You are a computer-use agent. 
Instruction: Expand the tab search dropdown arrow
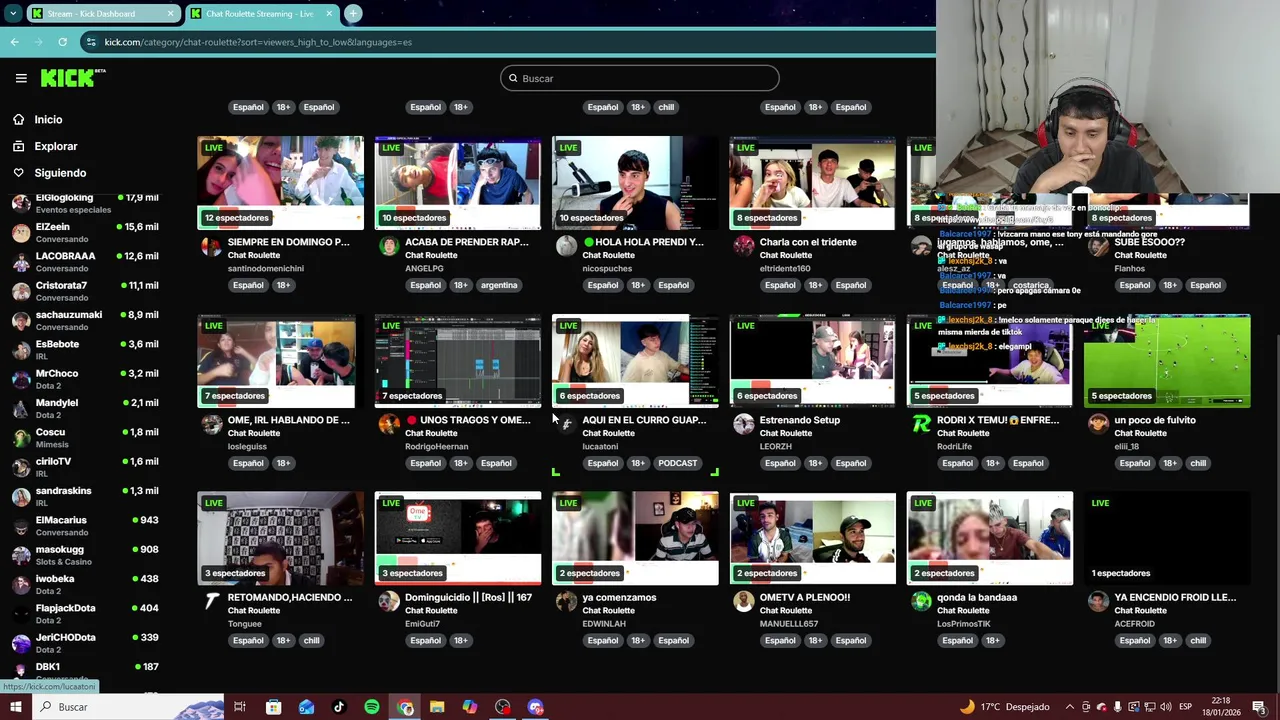(x=13, y=14)
